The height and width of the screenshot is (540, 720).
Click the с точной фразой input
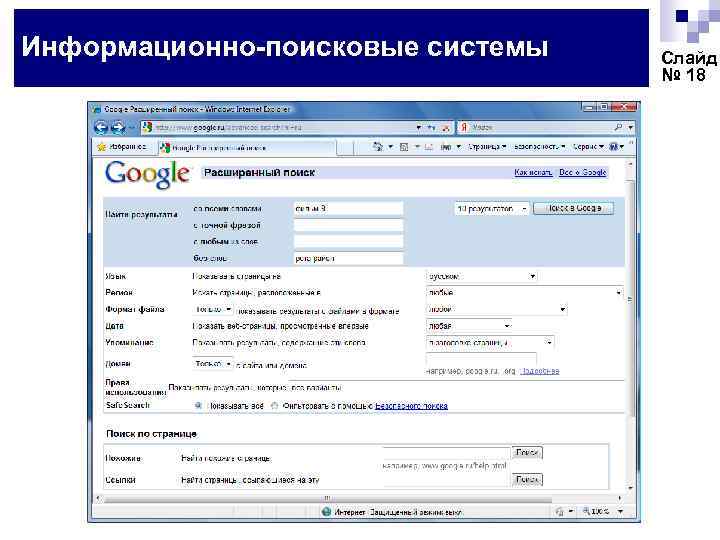[x=349, y=225]
